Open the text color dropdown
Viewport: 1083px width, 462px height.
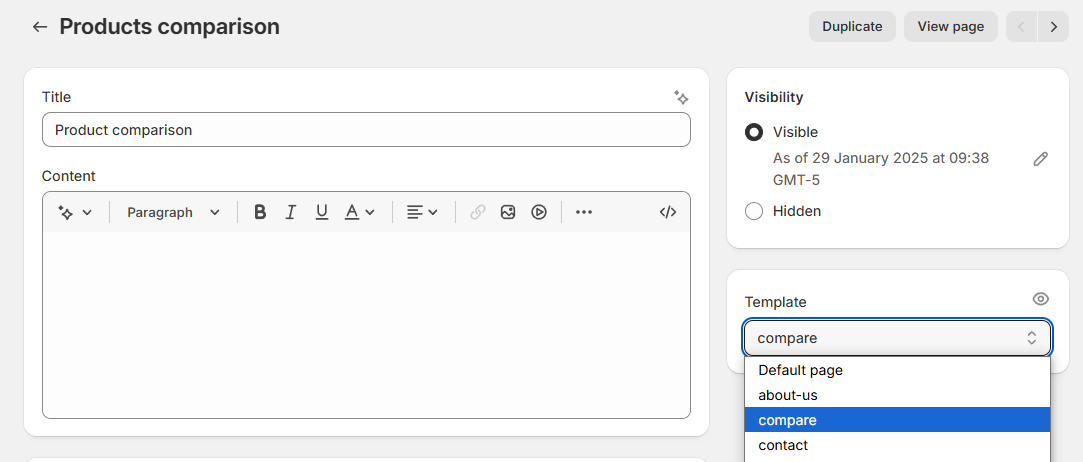(x=359, y=212)
